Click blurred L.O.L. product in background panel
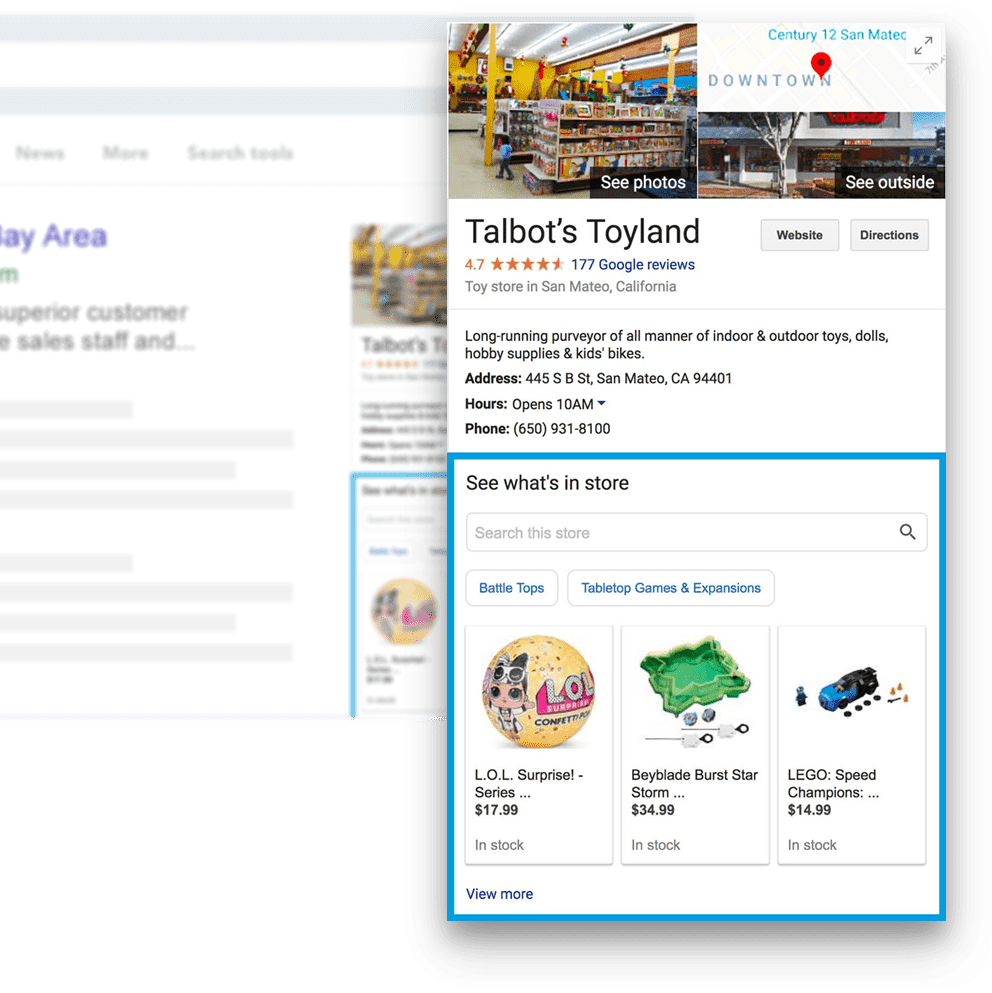Screen dimensions: 992x993 click(403, 611)
